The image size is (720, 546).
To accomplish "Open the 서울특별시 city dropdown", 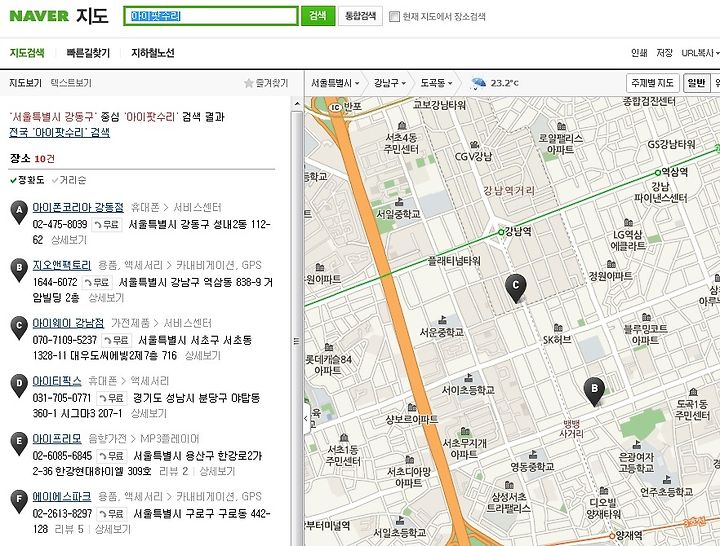I will (x=335, y=83).
